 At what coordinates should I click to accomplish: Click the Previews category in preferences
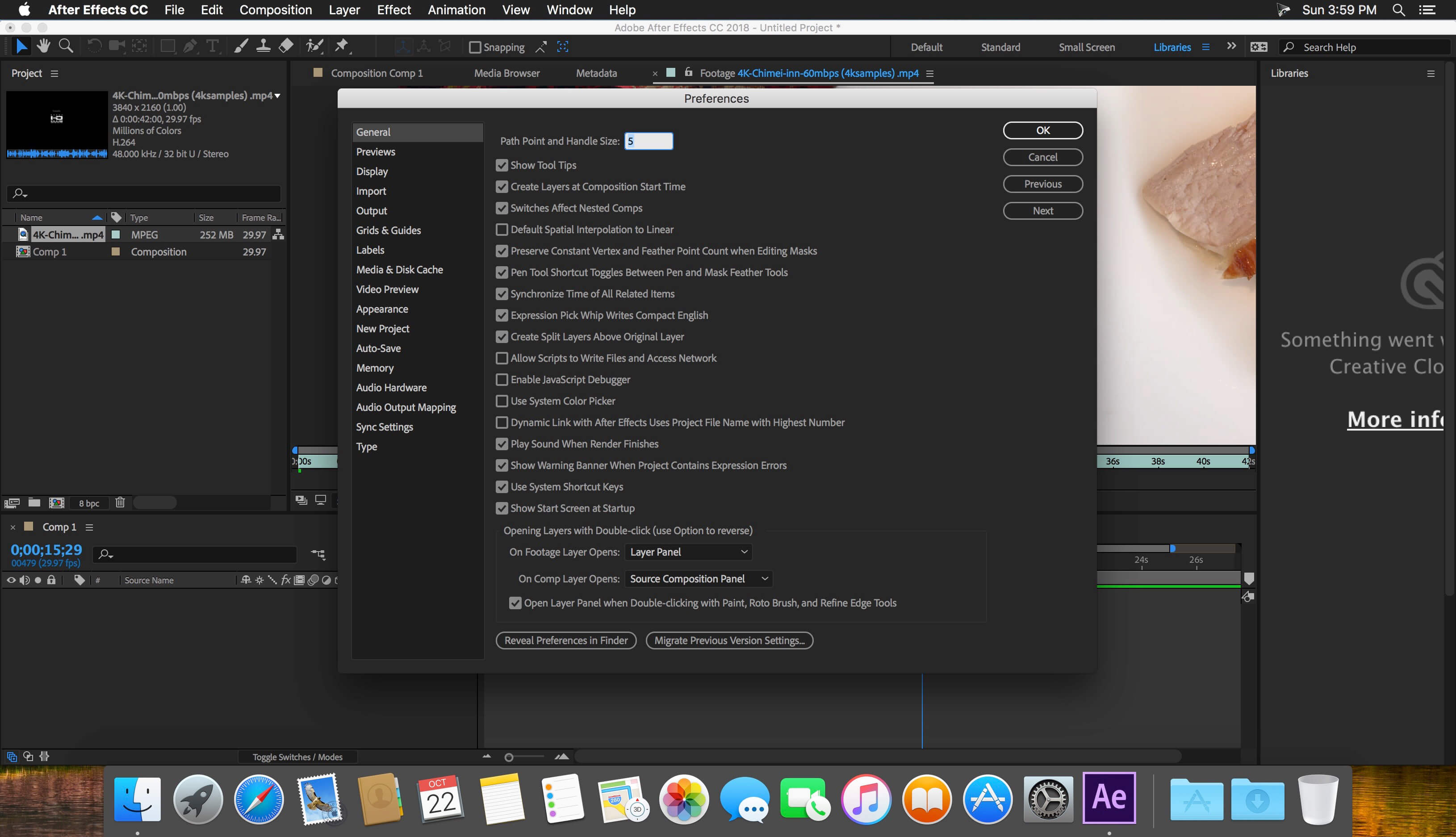tap(375, 151)
